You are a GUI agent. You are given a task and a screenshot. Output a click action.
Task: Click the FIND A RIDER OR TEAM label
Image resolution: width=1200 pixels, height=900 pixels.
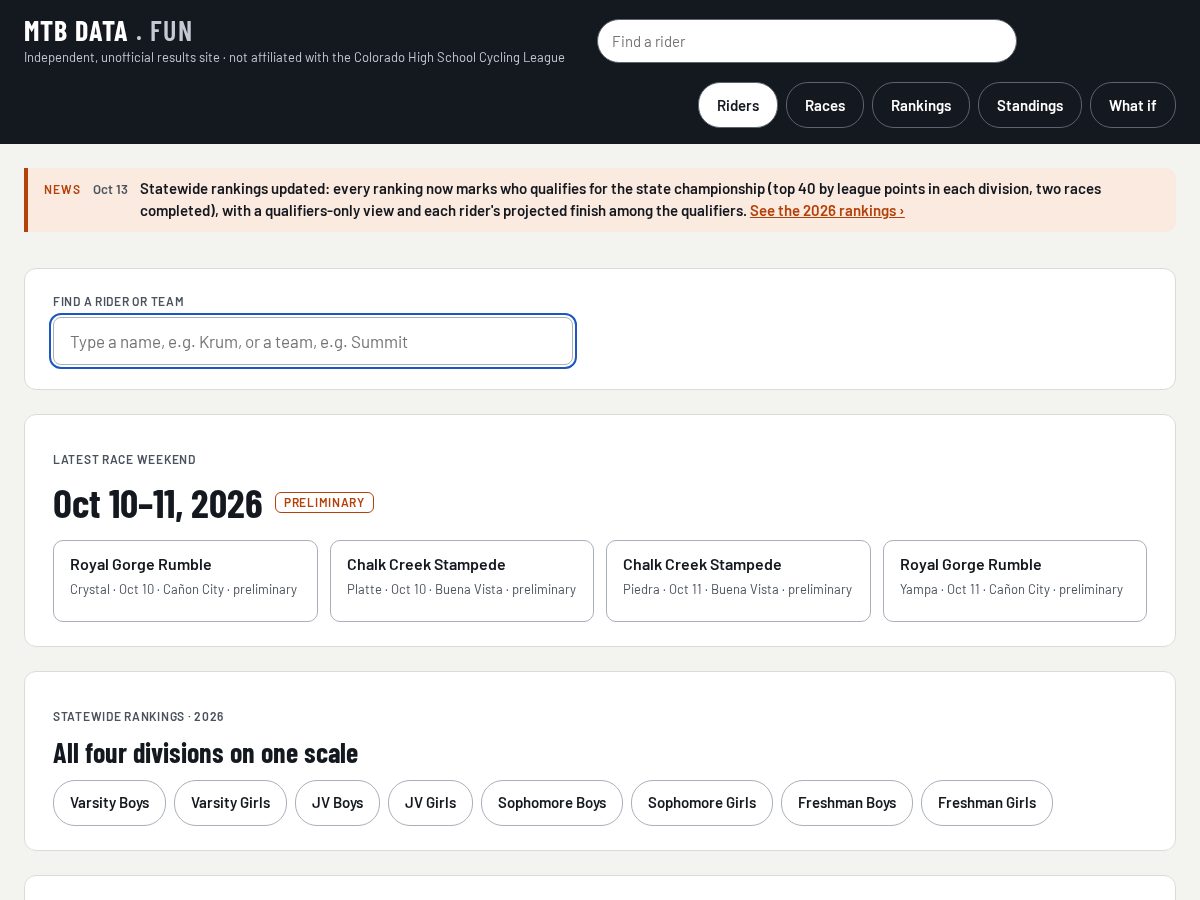pyautogui.click(x=118, y=302)
